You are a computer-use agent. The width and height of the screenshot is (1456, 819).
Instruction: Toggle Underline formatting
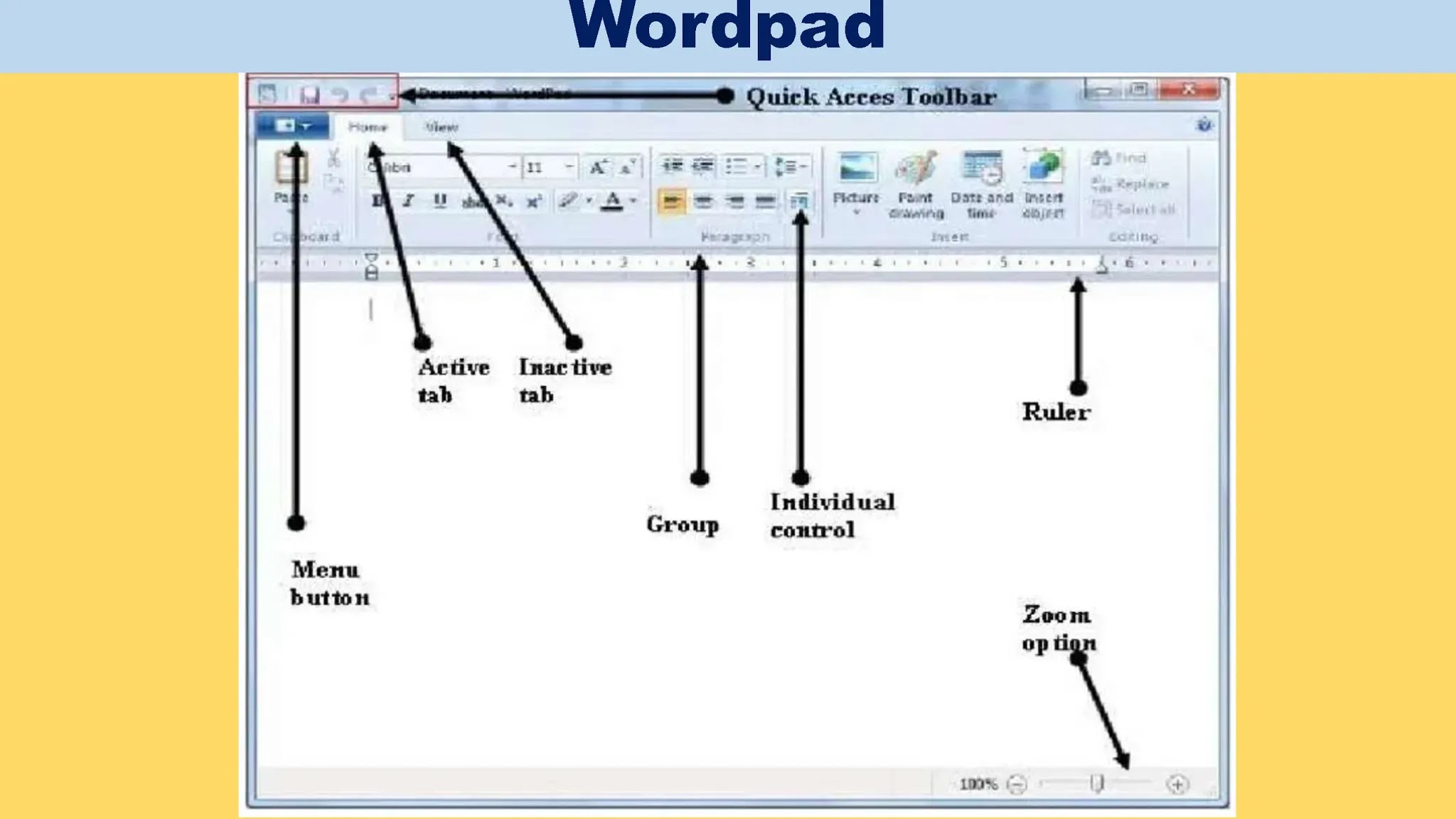pyautogui.click(x=440, y=201)
